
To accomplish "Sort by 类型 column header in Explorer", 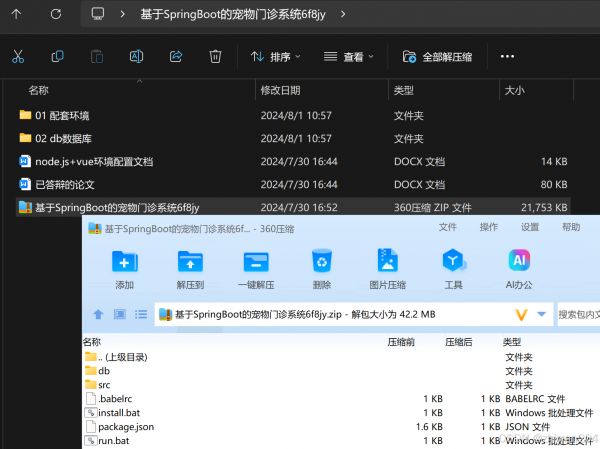I will coord(404,90).
